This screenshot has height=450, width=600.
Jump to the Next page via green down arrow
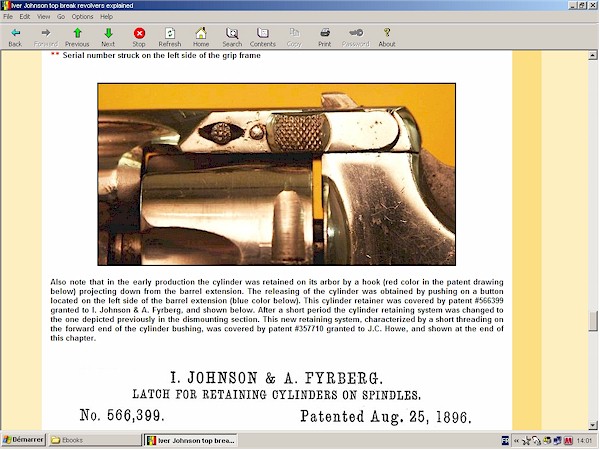click(x=108, y=37)
